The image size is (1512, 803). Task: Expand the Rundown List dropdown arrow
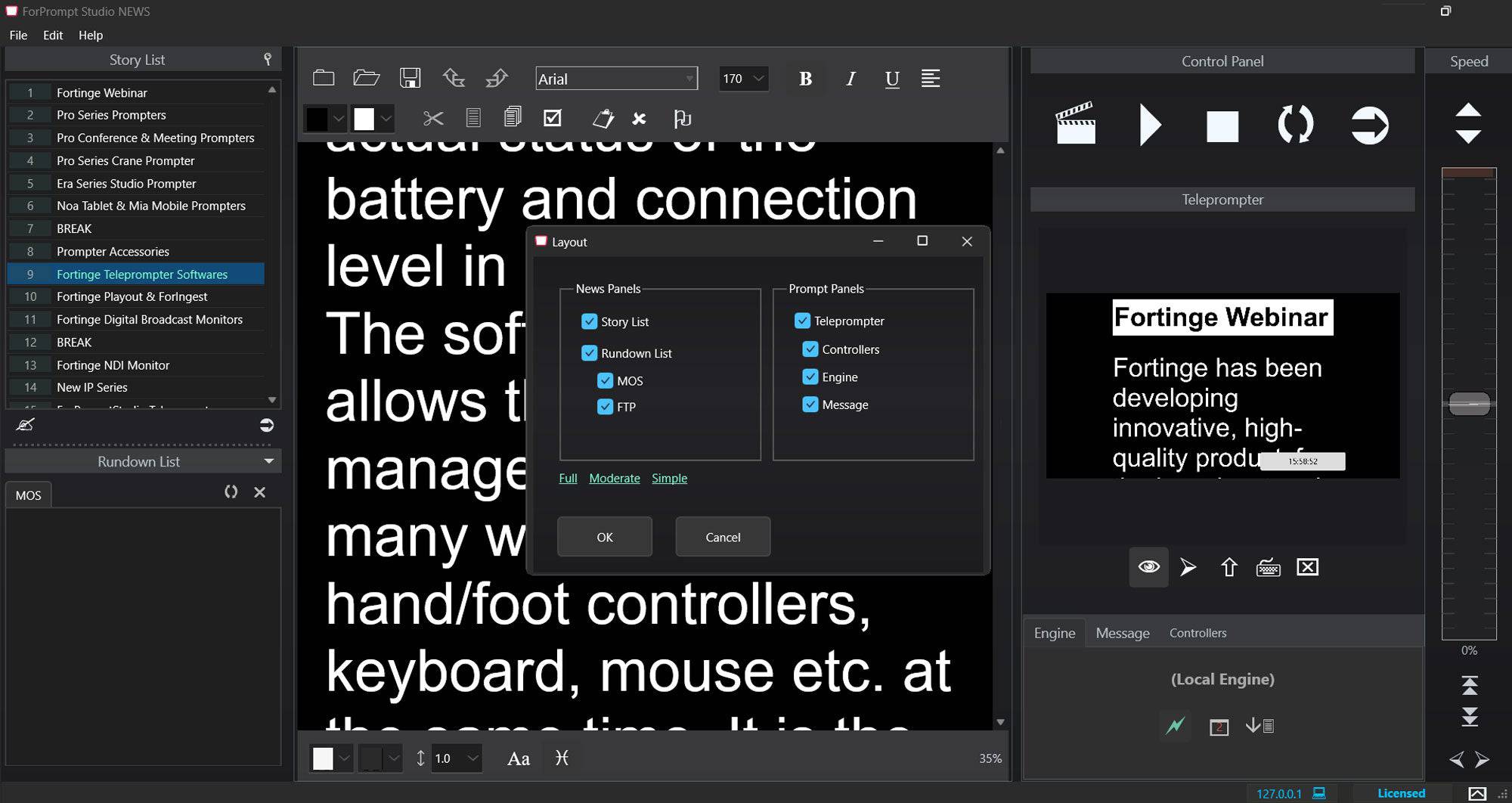pyautogui.click(x=268, y=461)
